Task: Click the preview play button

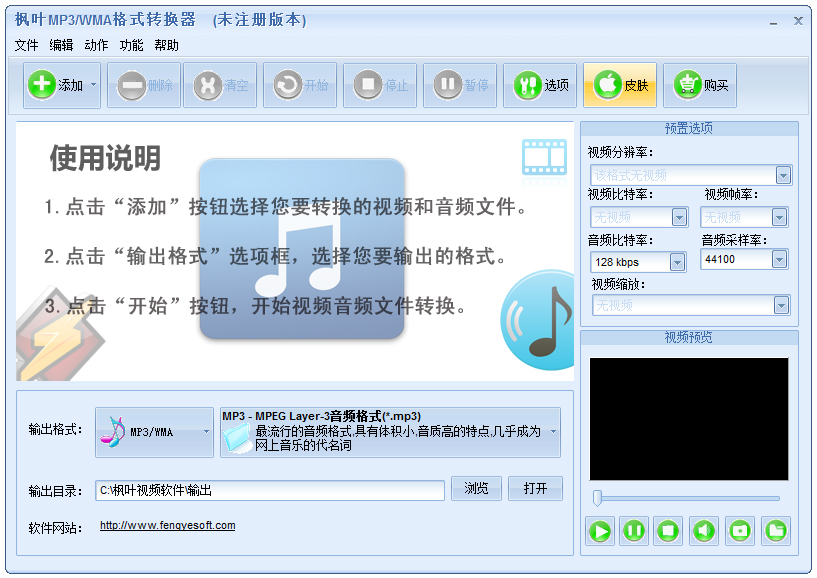Action: (x=600, y=531)
